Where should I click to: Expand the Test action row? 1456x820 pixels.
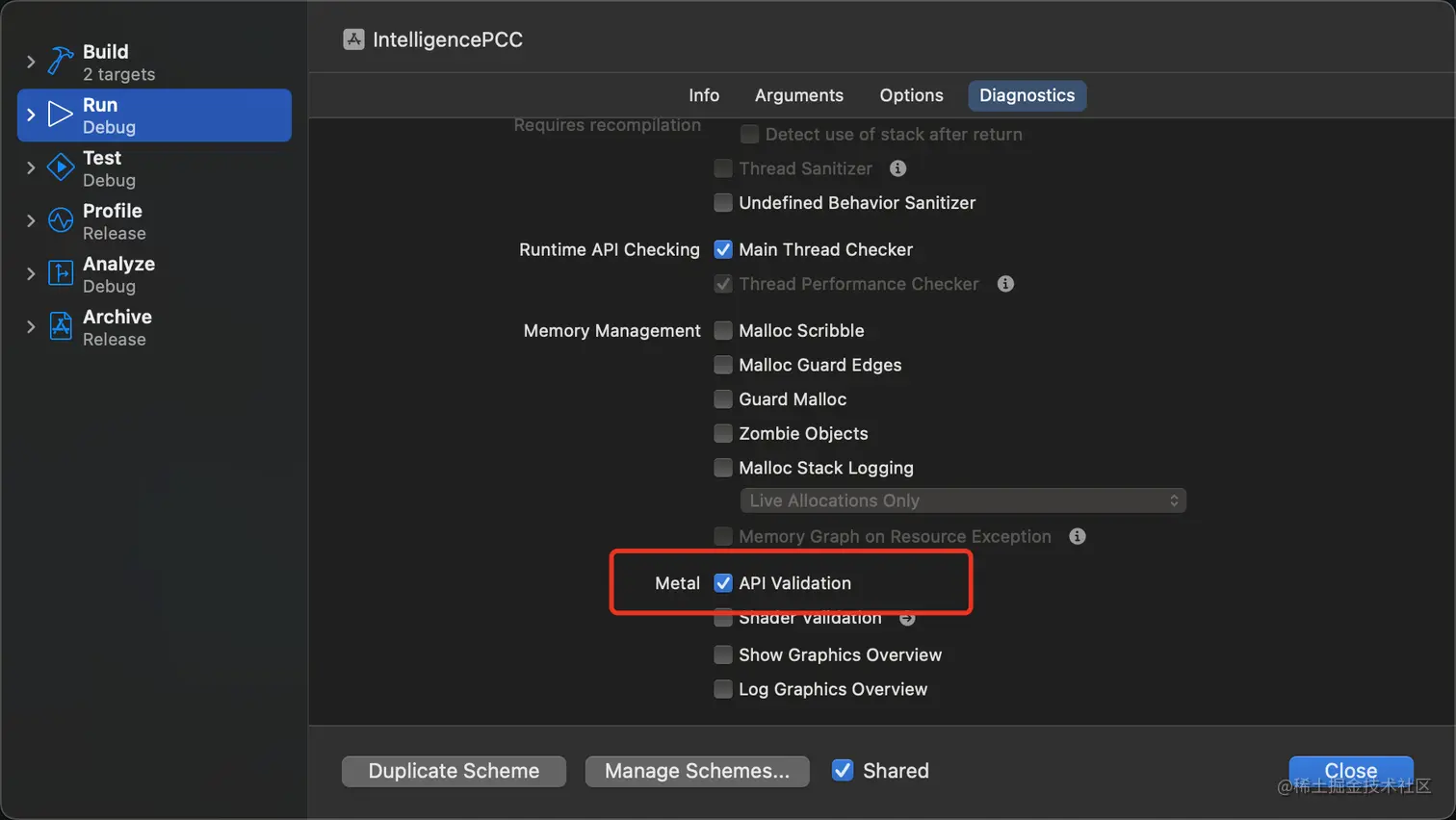pos(31,167)
